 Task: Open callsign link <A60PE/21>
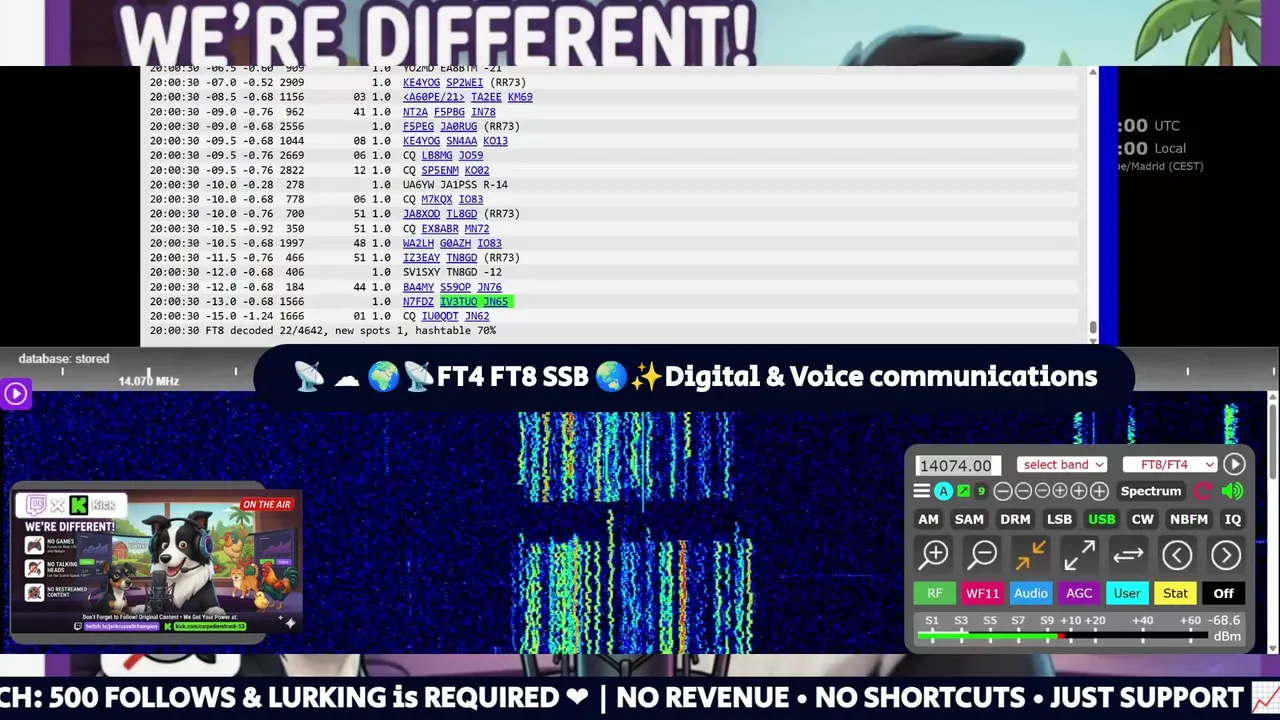(433, 97)
